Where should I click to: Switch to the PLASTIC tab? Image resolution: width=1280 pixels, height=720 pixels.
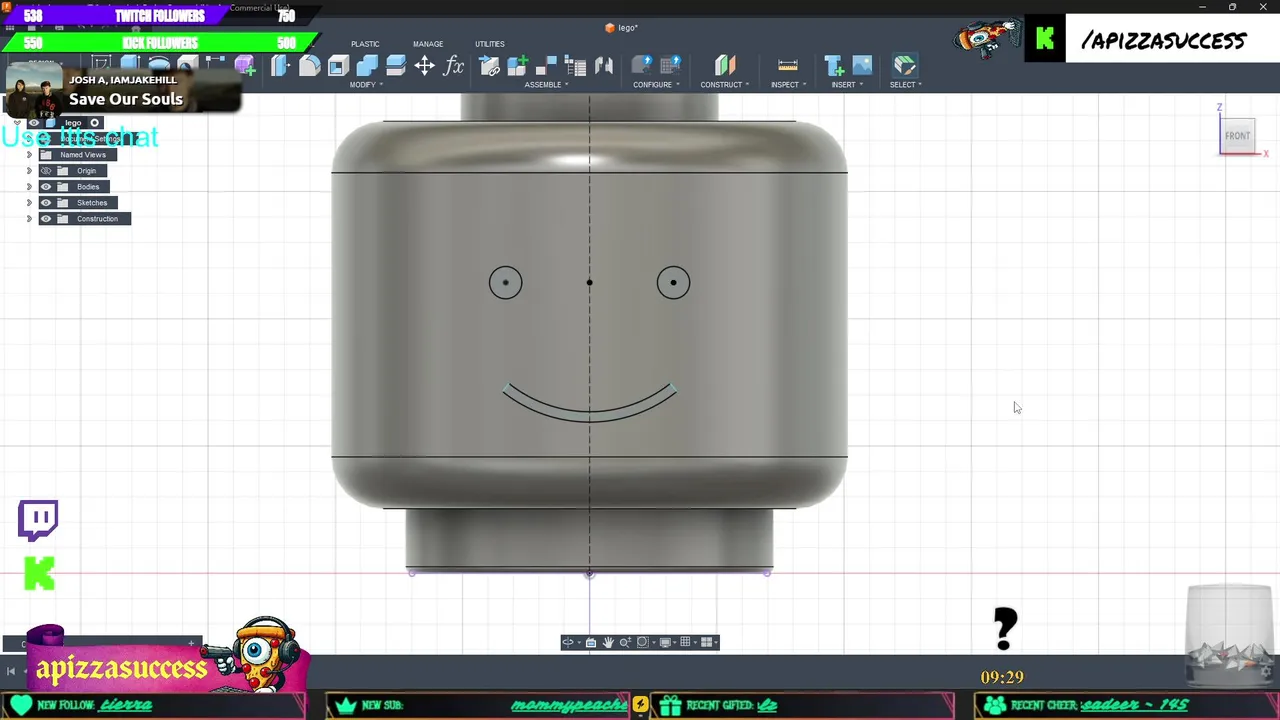365,44
